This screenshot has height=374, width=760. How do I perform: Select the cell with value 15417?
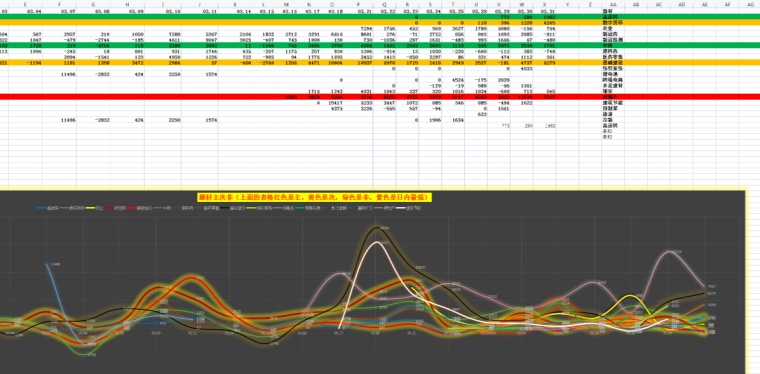point(336,103)
